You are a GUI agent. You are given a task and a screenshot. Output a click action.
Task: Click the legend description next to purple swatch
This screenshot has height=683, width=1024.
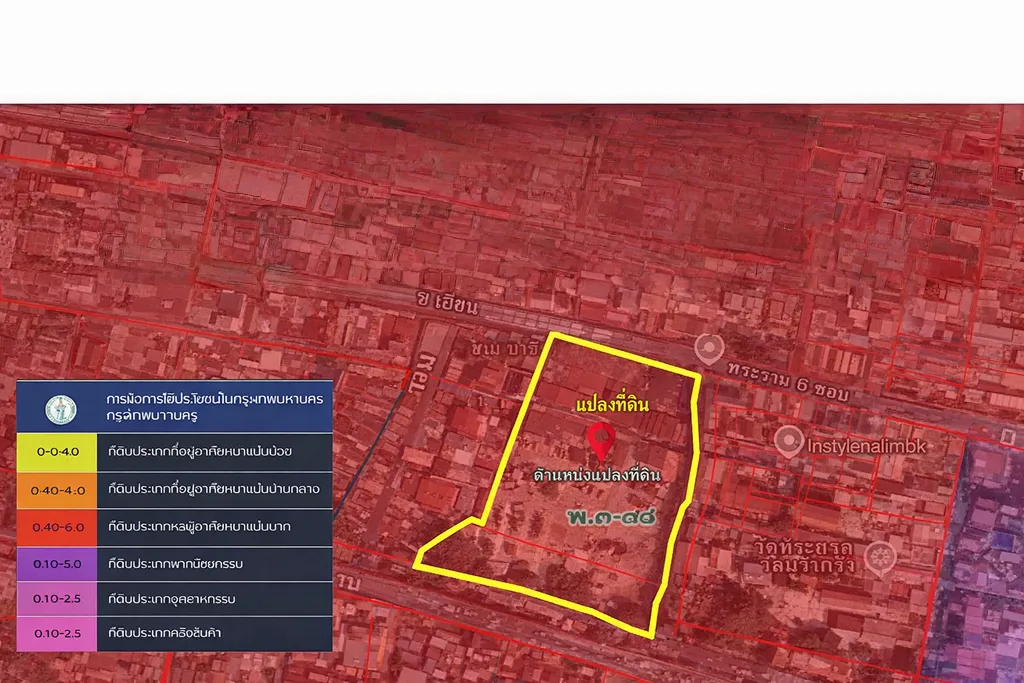tap(176, 564)
